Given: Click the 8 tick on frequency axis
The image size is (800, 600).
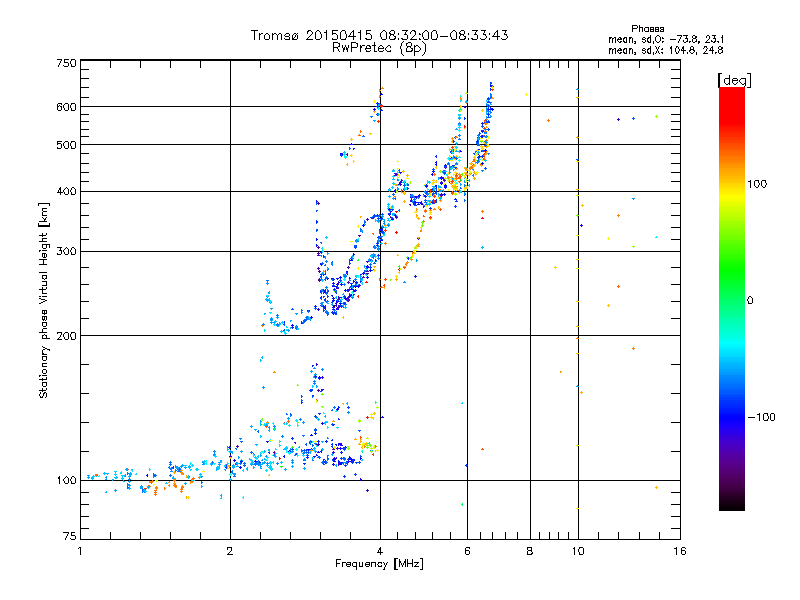Looking at the screenshot, I should click(530, 551).
